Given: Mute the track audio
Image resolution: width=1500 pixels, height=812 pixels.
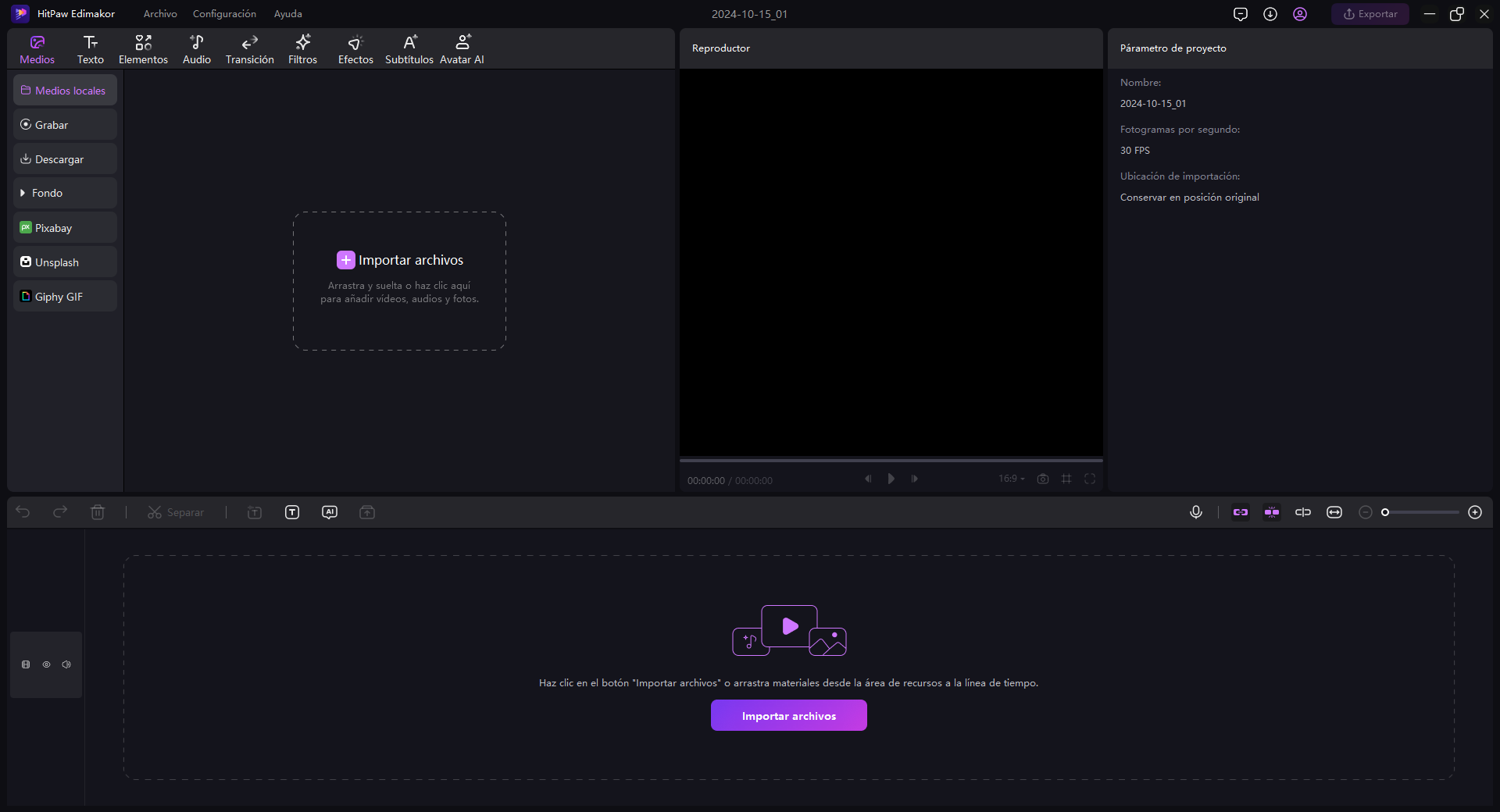Looking at the screenshot, I should (66, 664).
